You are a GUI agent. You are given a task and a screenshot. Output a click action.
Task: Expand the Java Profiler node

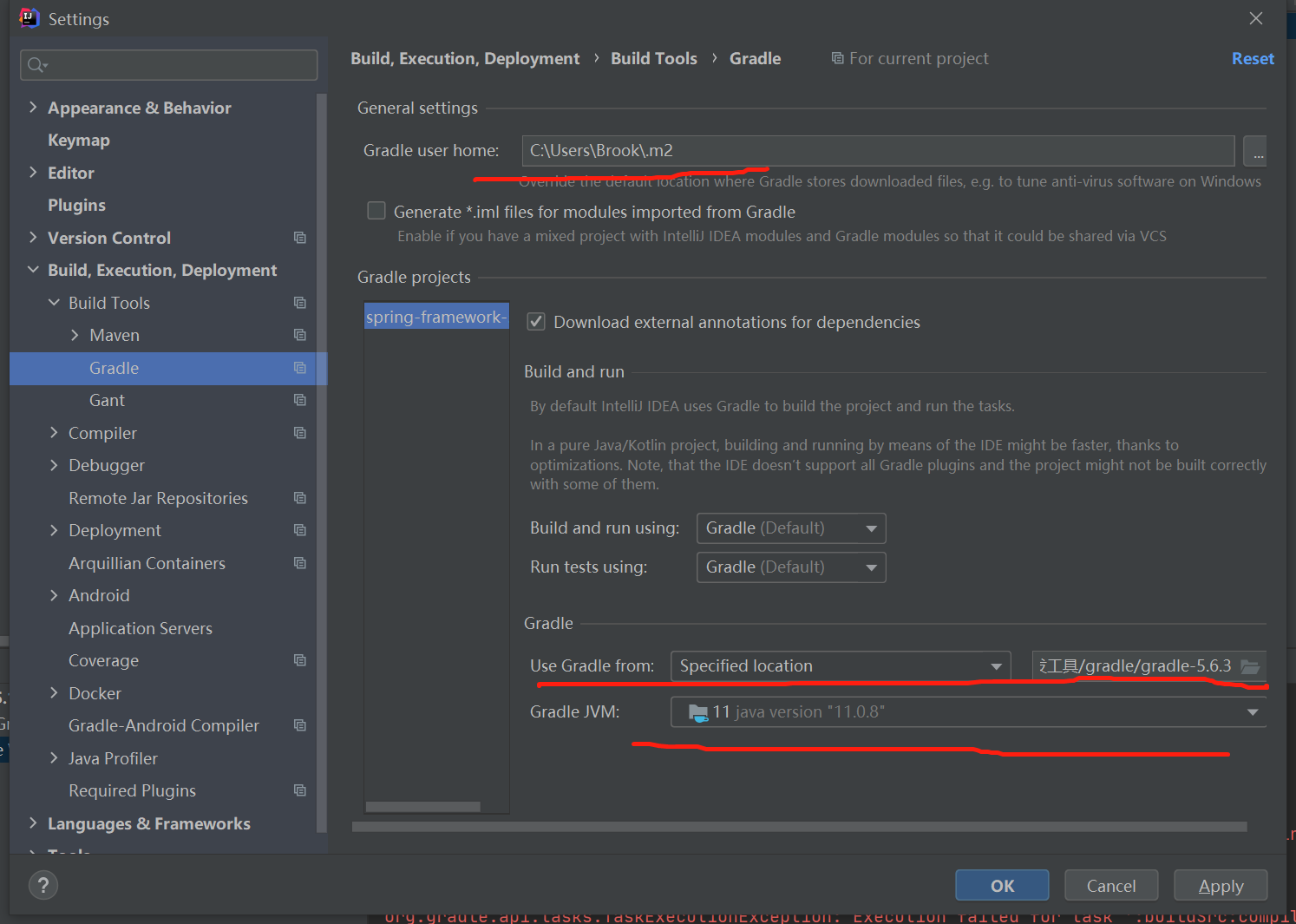pyautogui.click(x=54, y=758)
